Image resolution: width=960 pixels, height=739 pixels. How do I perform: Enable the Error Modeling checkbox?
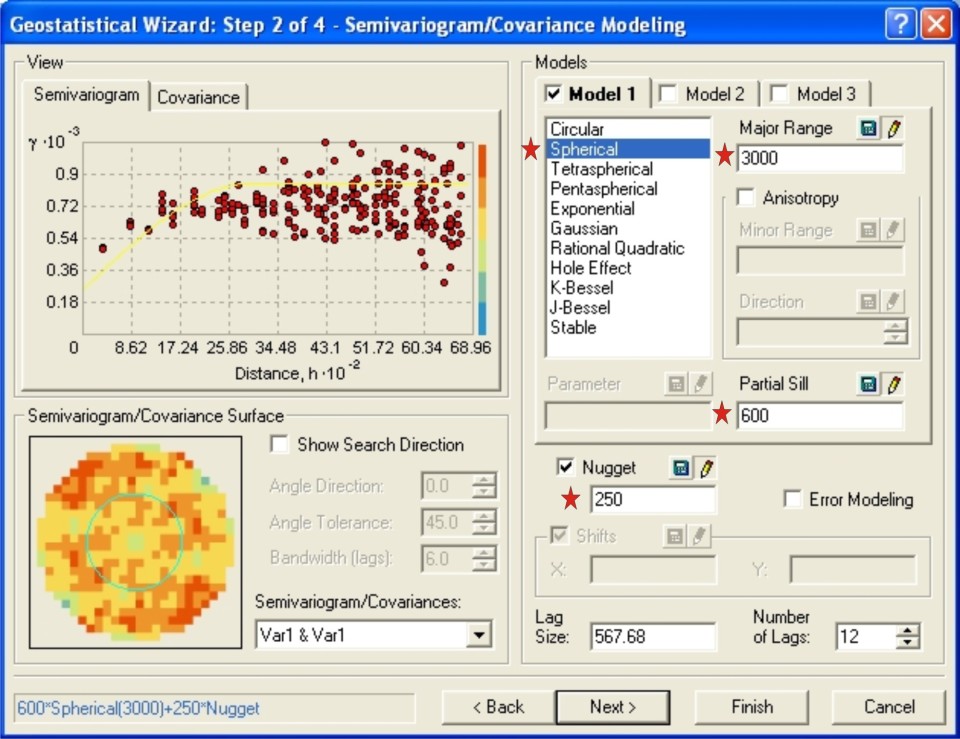coord(792,499)
